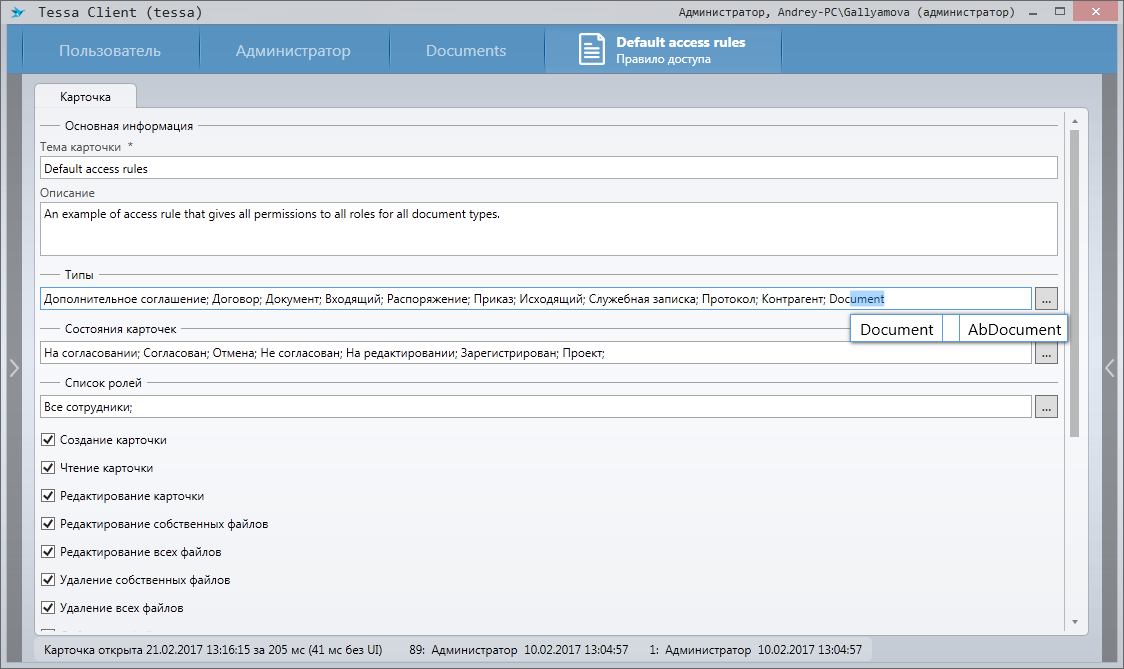
Task: Pick AbDocument from the suggestion popup
Action: click(1014, 329)
